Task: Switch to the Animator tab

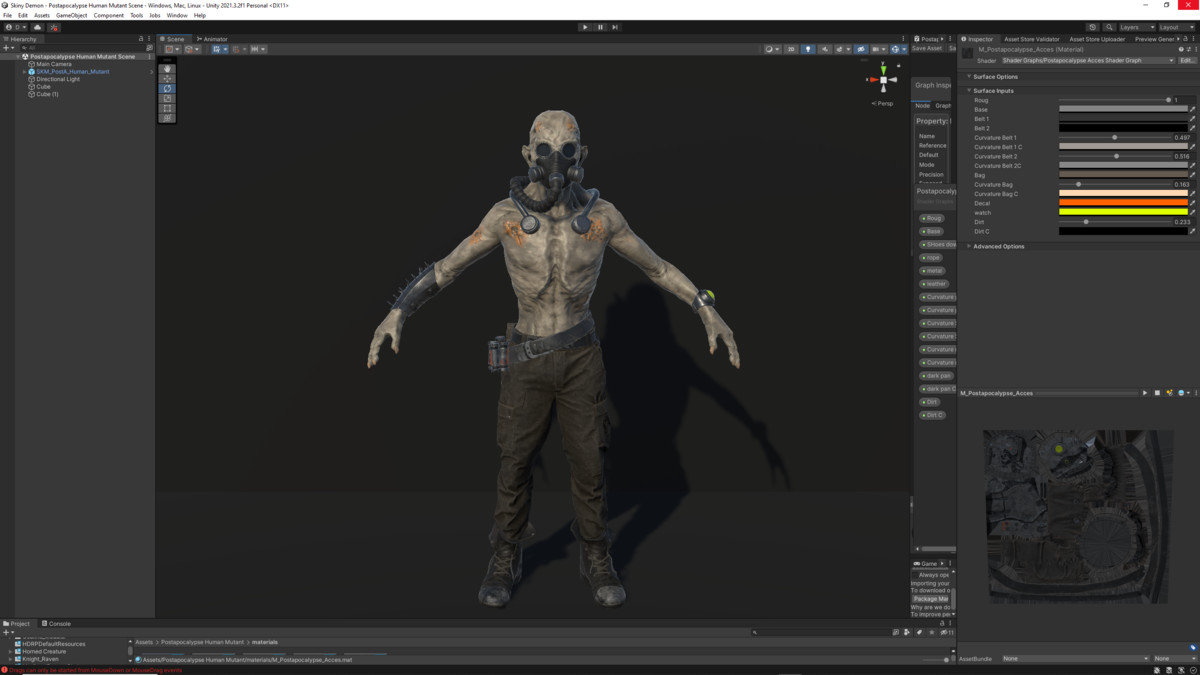Action: pos(213,39)
